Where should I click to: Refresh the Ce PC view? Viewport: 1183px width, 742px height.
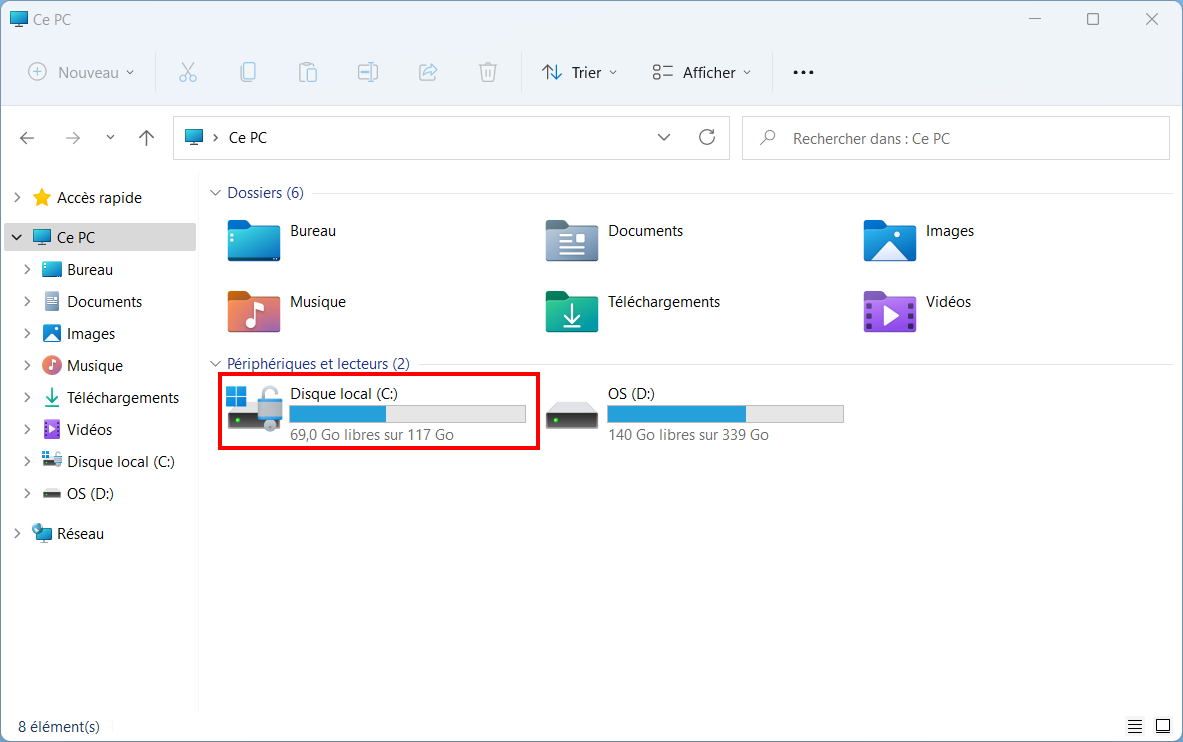707,137
